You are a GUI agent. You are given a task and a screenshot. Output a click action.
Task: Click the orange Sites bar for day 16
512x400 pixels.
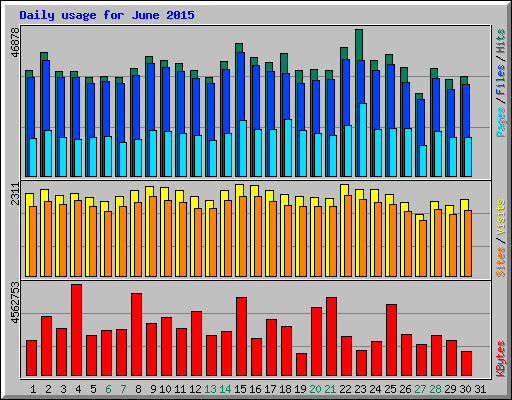coord(258,236)
